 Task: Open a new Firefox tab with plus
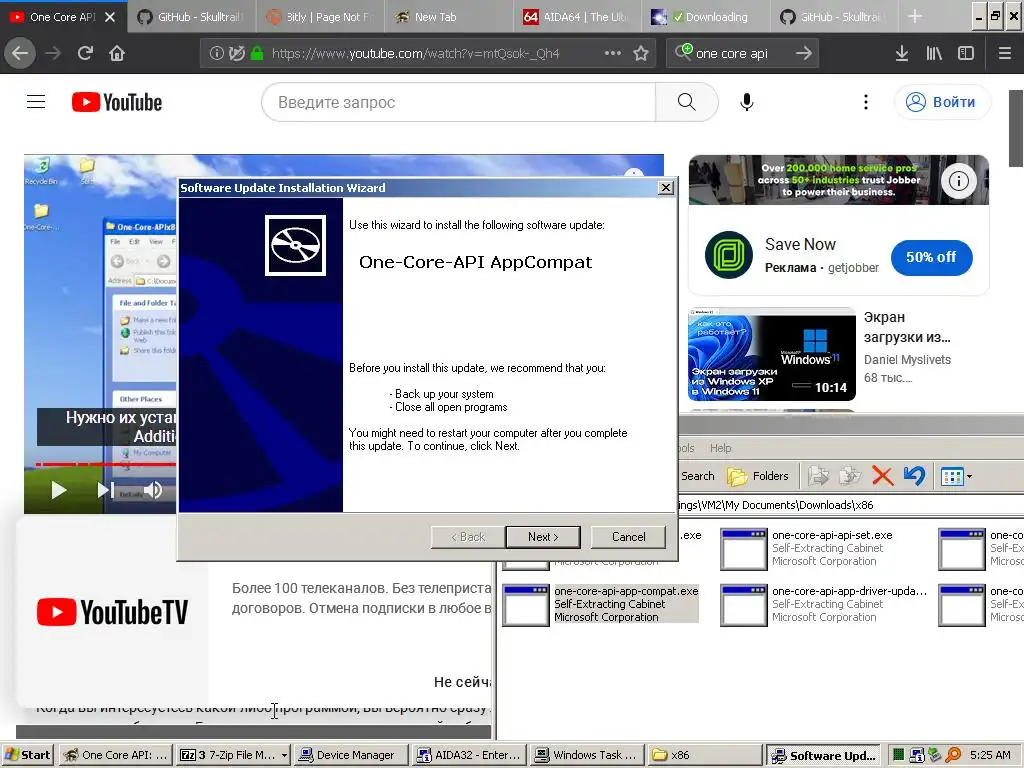[x=915, y=17]
